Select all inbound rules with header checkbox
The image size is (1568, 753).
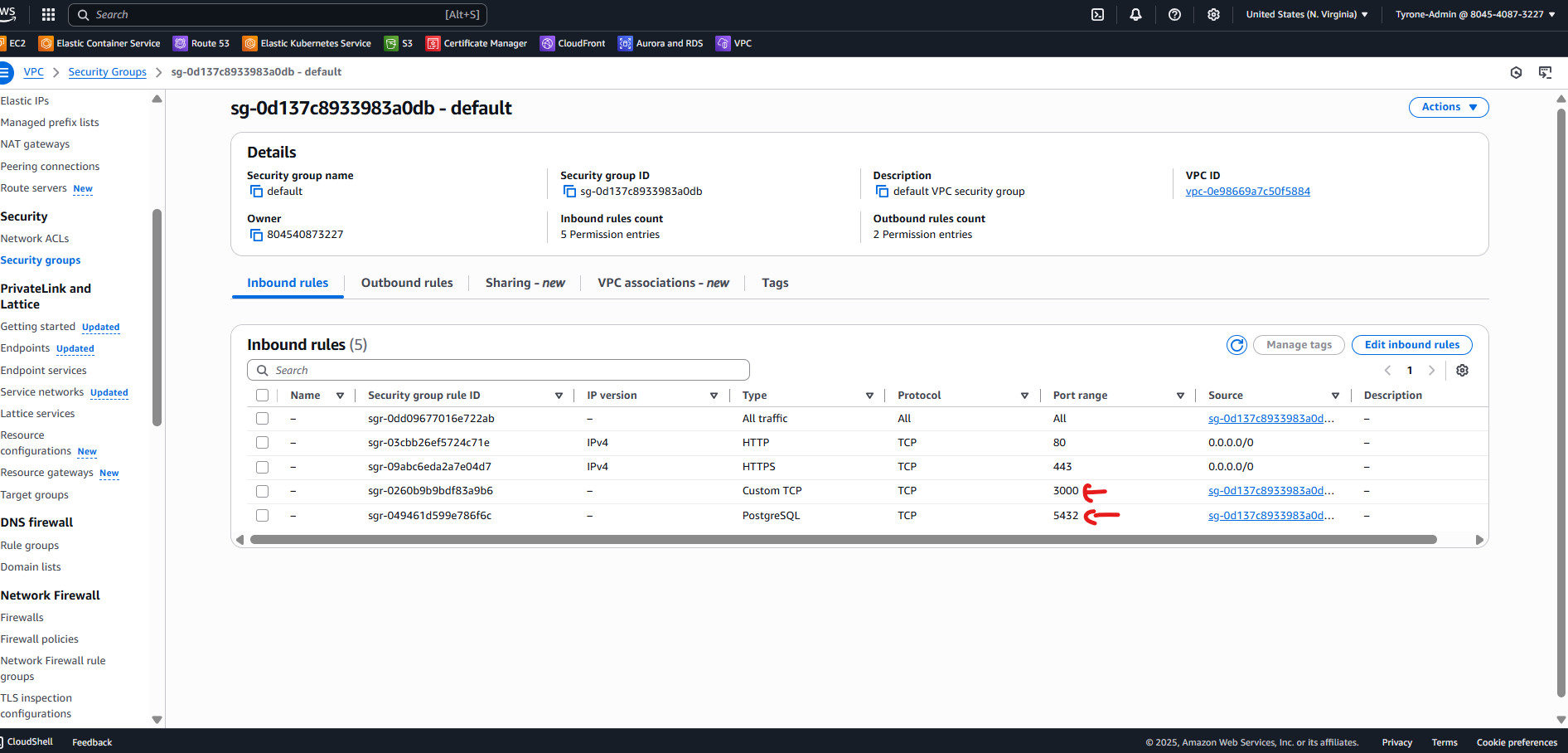(x=262, y=396)
